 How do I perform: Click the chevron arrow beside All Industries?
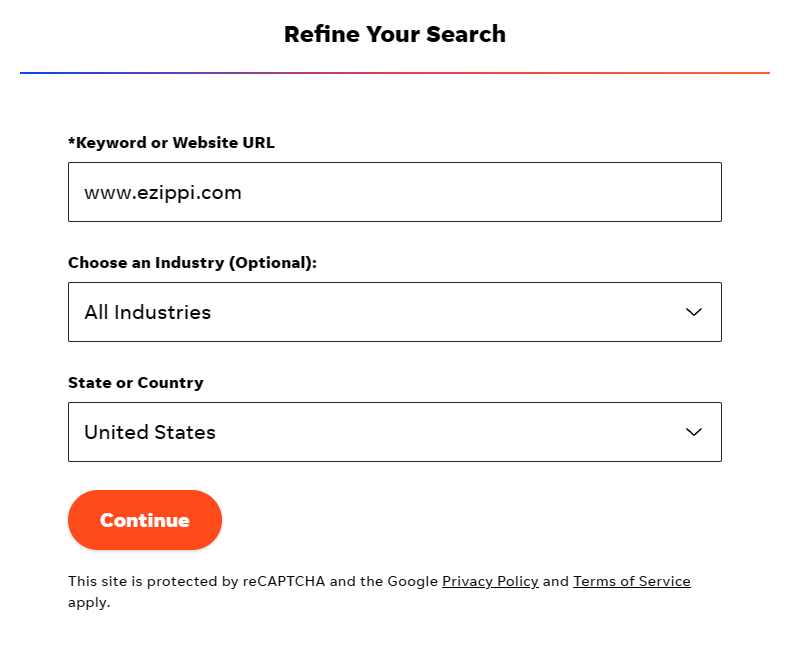(694, 312)
